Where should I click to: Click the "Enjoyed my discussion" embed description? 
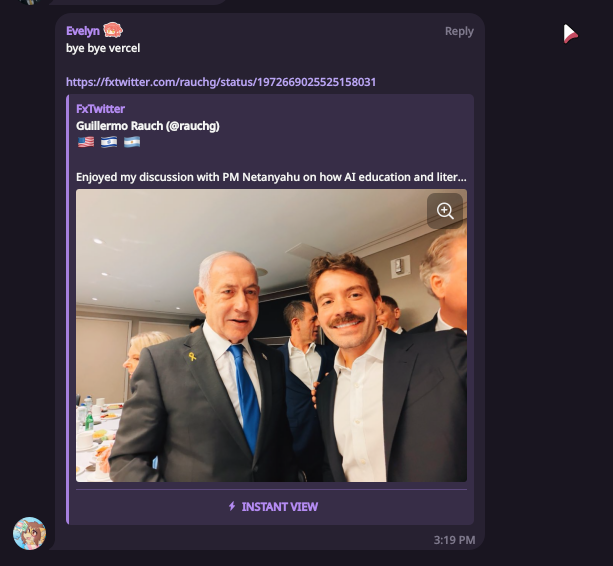(271, 177)
